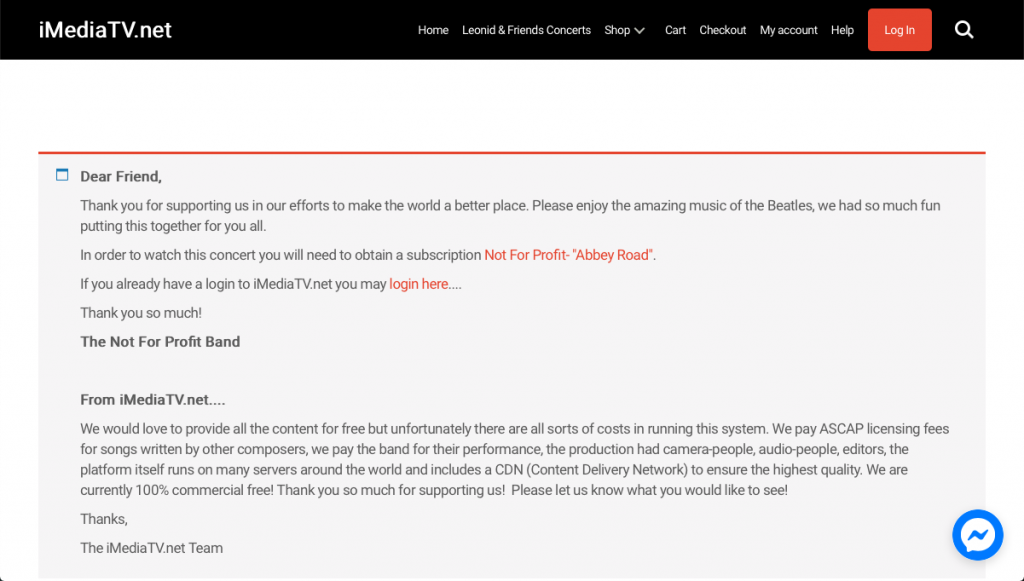The width and height of the screenshot is (1024, 581).
Task: Expand the Shop dropdown chevron
Action: (640, 31)
